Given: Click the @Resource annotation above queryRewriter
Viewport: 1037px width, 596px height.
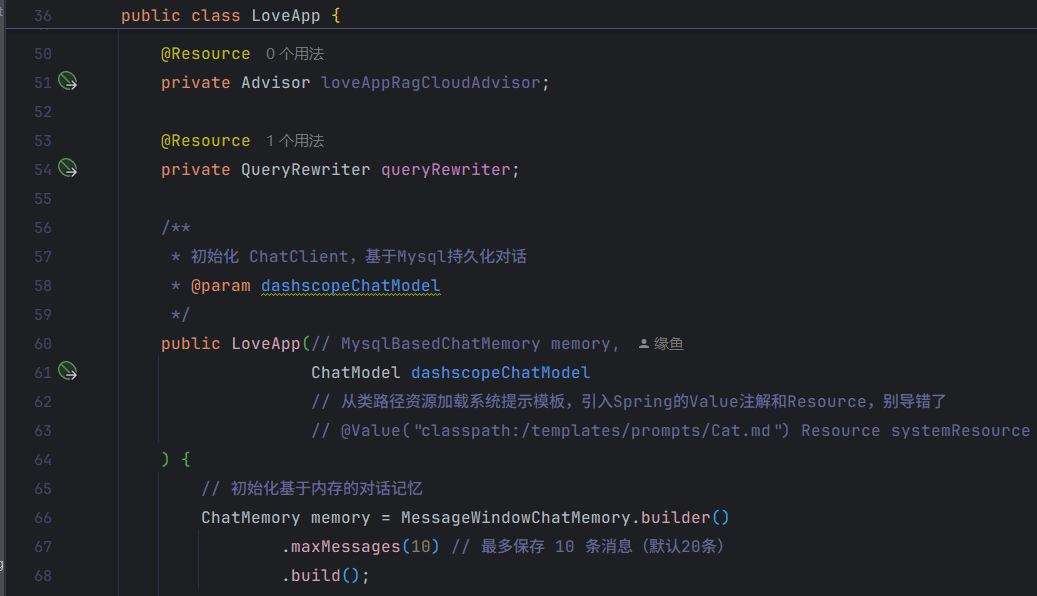Looking at the screenshot, I should tap(205, 141).
